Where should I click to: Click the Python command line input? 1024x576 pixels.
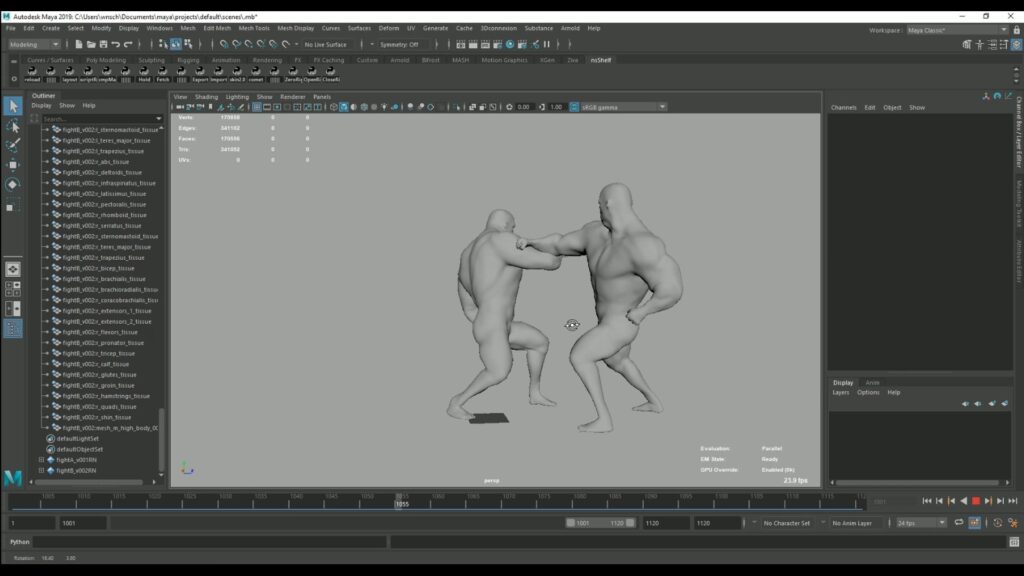pyautogui.click(x=210, y=541)
